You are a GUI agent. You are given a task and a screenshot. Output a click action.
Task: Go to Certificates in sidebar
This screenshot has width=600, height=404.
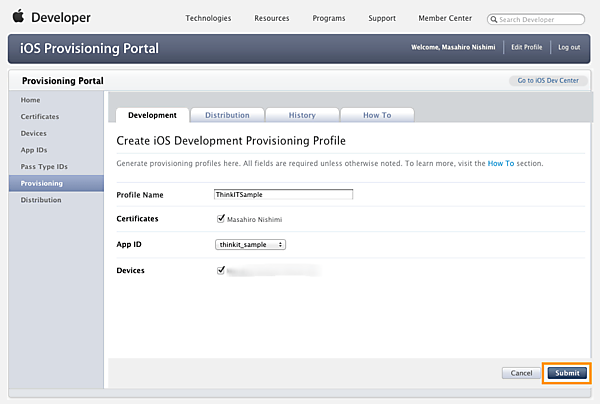(40, 117)
